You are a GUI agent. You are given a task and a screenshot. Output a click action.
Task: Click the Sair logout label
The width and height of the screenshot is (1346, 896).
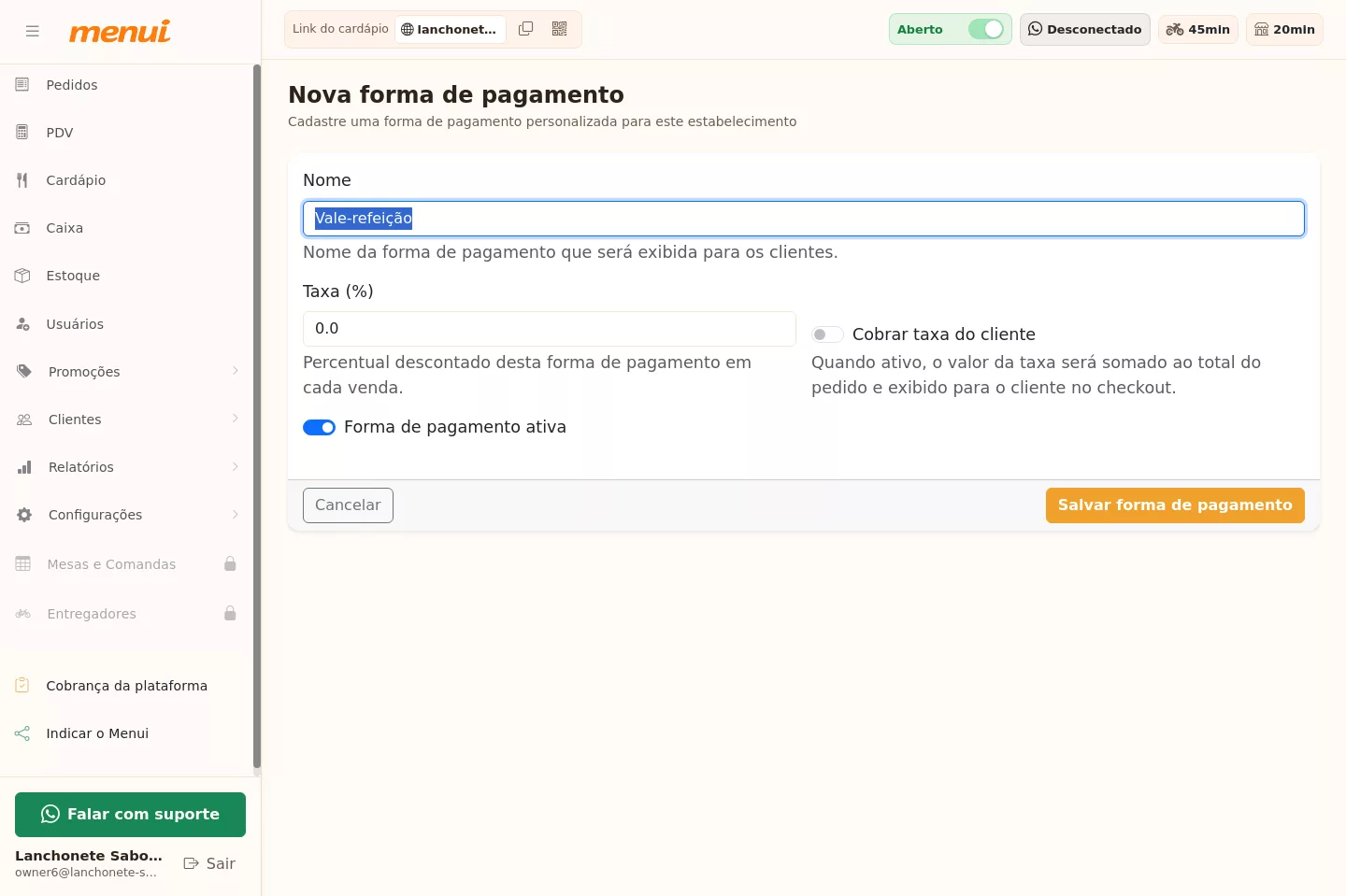pyautogui.click(x=221, y=863)
